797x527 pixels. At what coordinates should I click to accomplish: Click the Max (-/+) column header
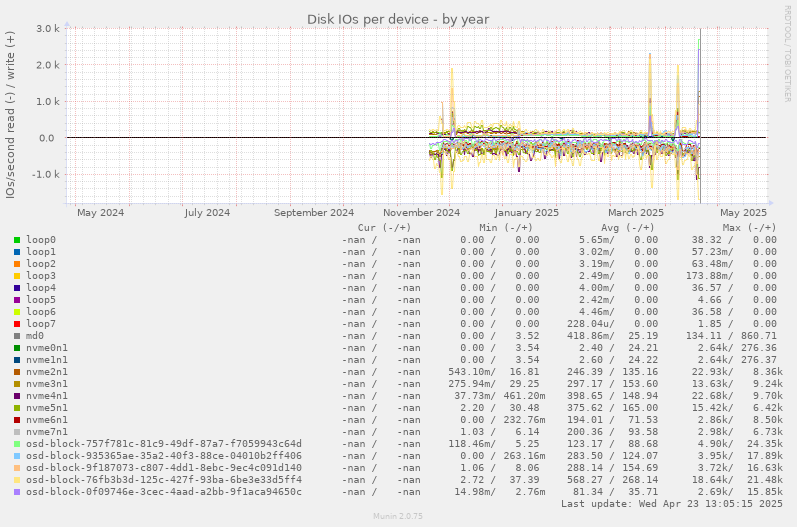[750, 228]
